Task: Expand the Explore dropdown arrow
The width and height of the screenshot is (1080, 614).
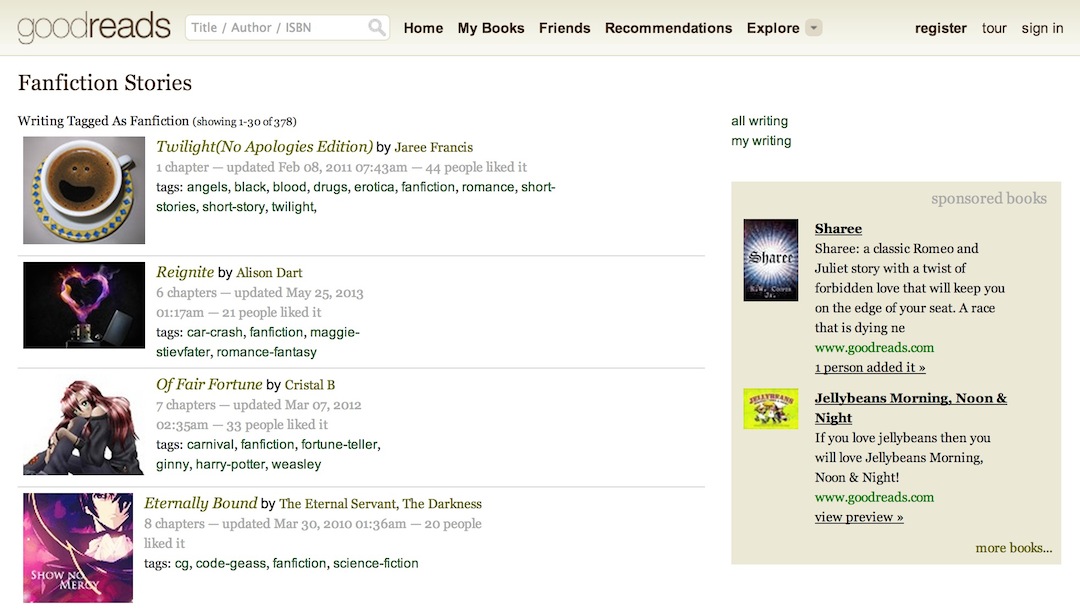Action: click(813, 28)
